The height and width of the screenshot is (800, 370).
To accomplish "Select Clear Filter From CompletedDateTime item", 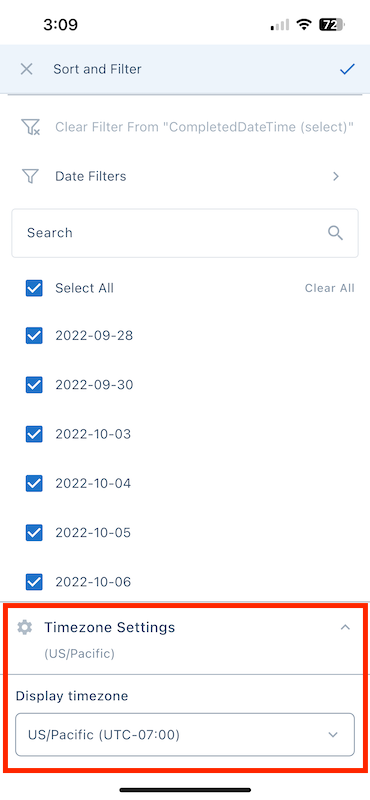I will (185, 127).
